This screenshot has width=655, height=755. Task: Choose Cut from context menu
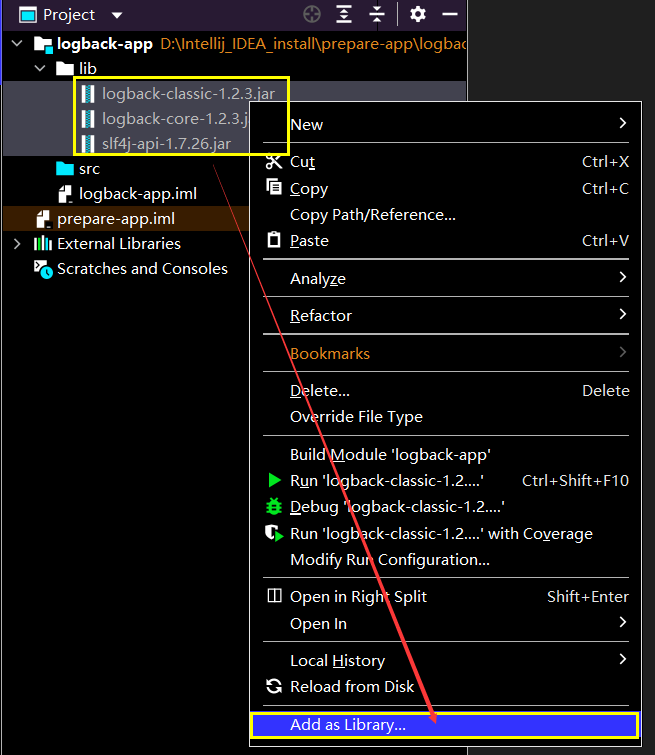click(x=445, y=162)
